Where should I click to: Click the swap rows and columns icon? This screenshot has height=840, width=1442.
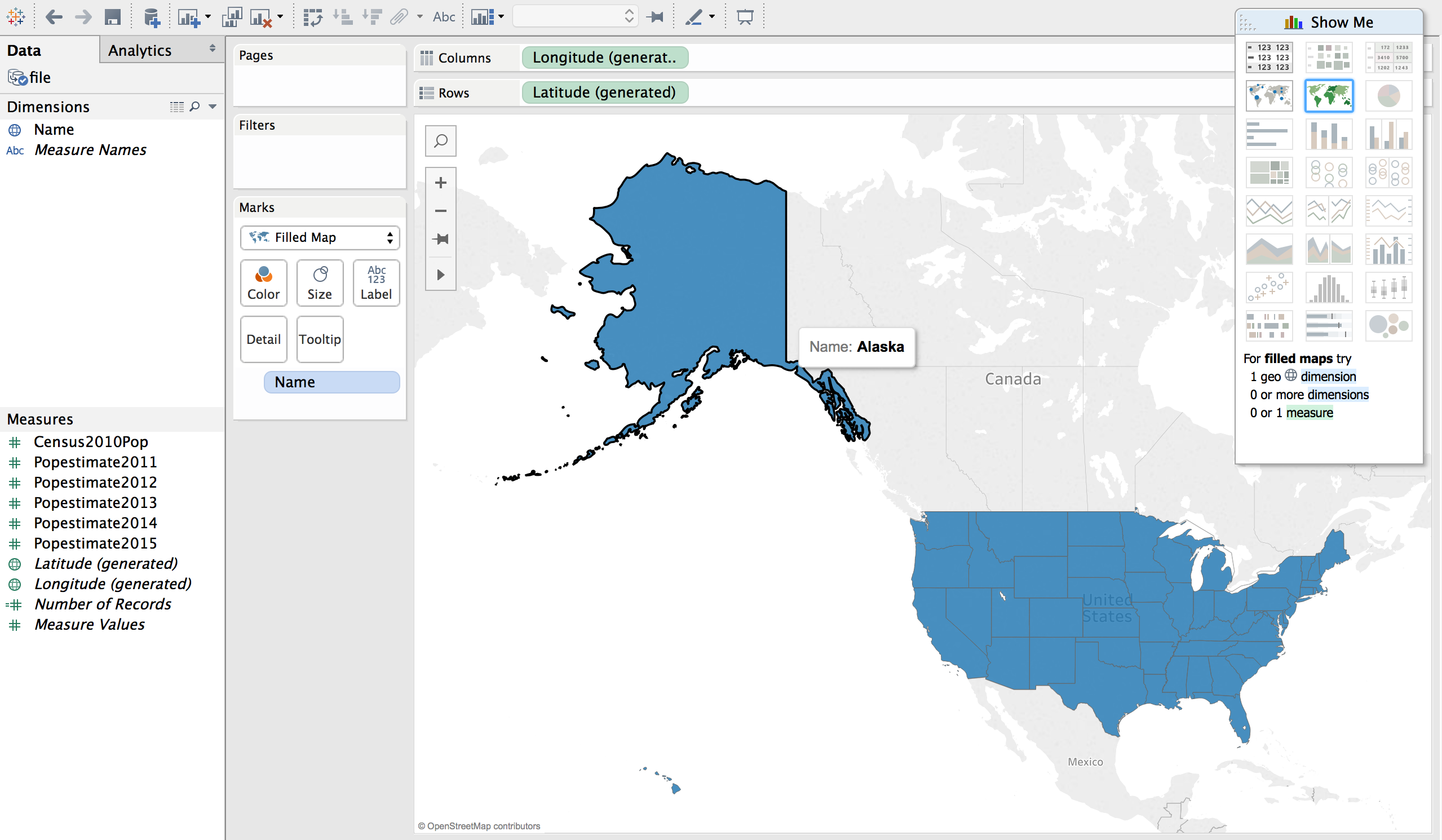point(312,17)
